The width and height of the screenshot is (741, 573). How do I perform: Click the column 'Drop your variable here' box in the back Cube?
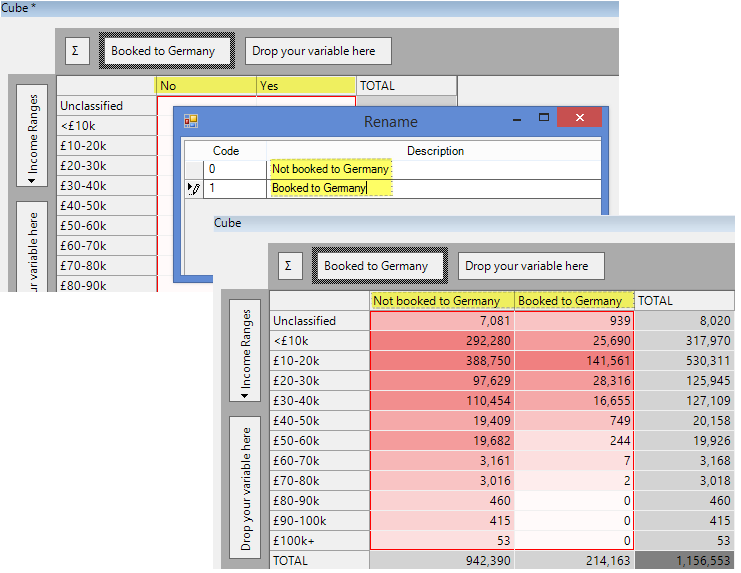[319, 51]
